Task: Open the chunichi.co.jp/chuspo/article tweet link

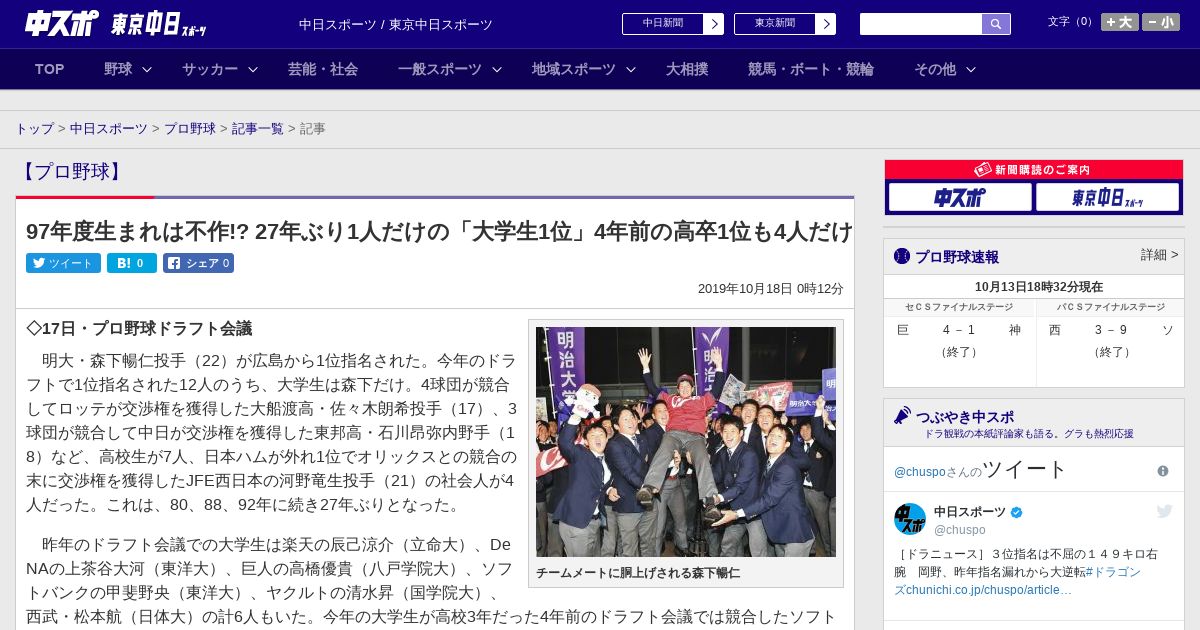Action: tap(990, 590)
